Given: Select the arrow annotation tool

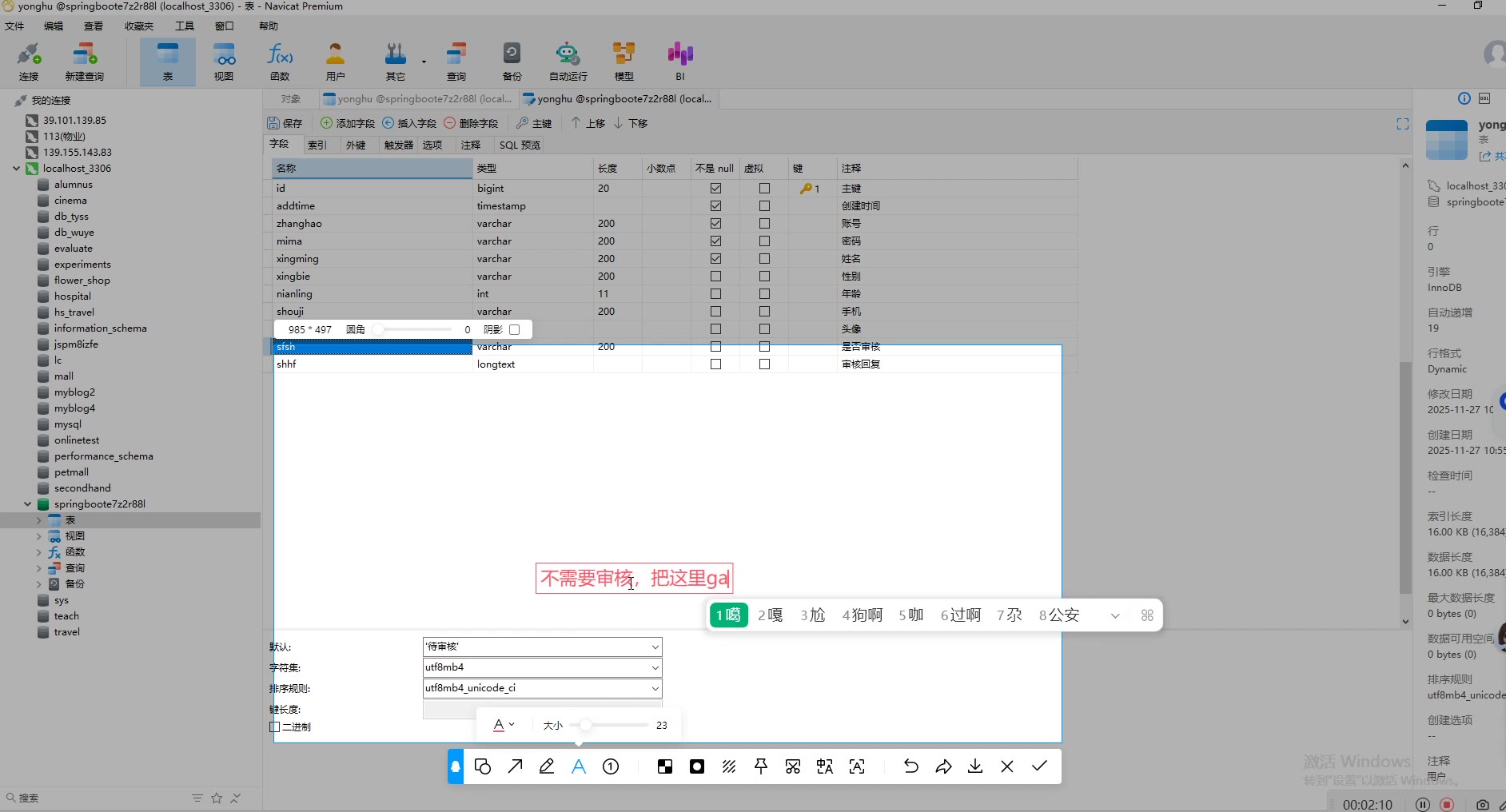Looking at the screenshot, I should [x=515, y=766].
